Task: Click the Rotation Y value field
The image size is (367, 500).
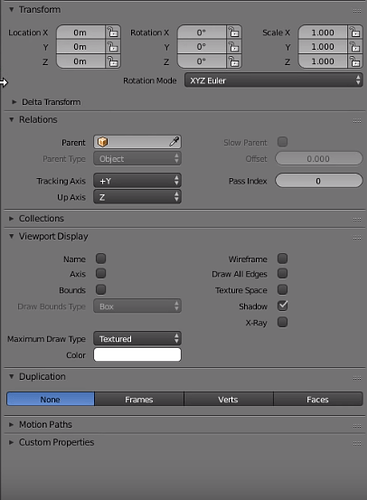Action: point(202,47)
